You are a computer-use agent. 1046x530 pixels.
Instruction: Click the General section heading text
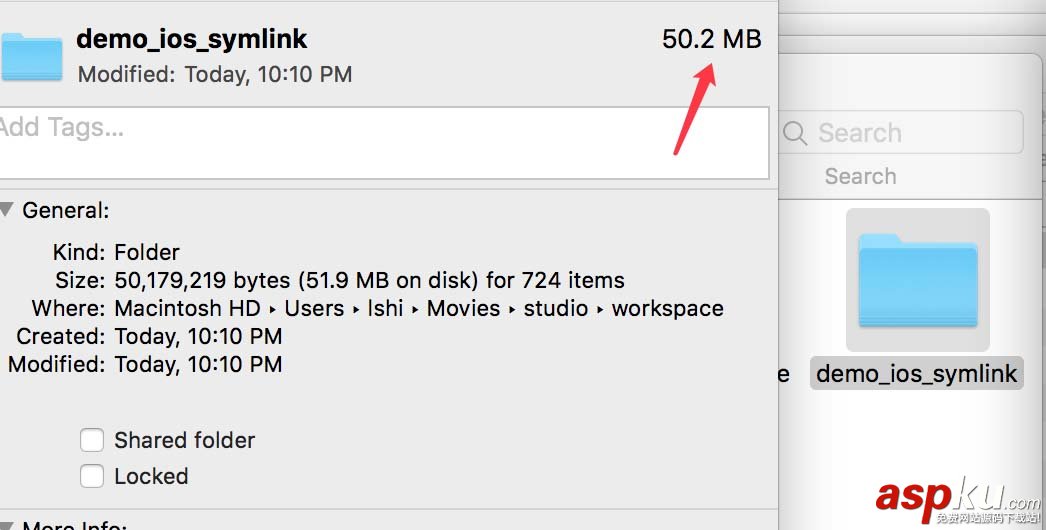pyautogui.click(x=65, y=210)
